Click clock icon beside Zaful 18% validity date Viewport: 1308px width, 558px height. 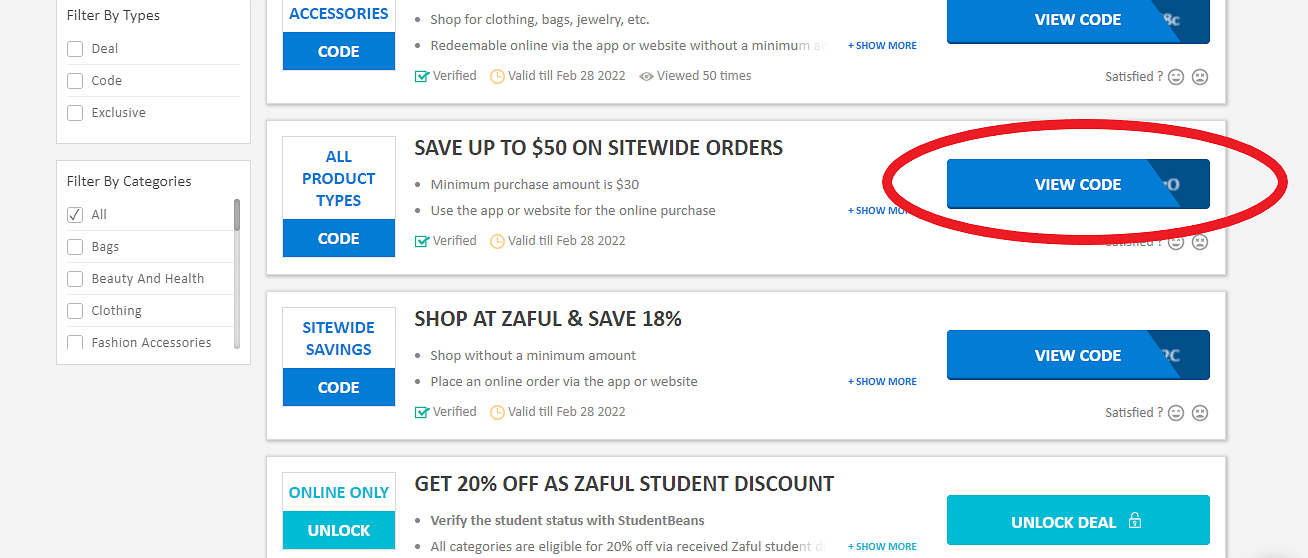tap(497, 412)
